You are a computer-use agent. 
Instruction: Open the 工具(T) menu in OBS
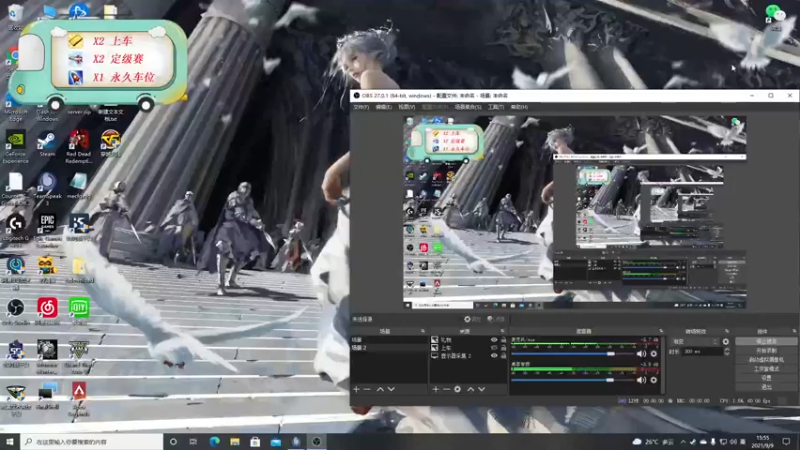pyautogui.click(x=495, y=107)
